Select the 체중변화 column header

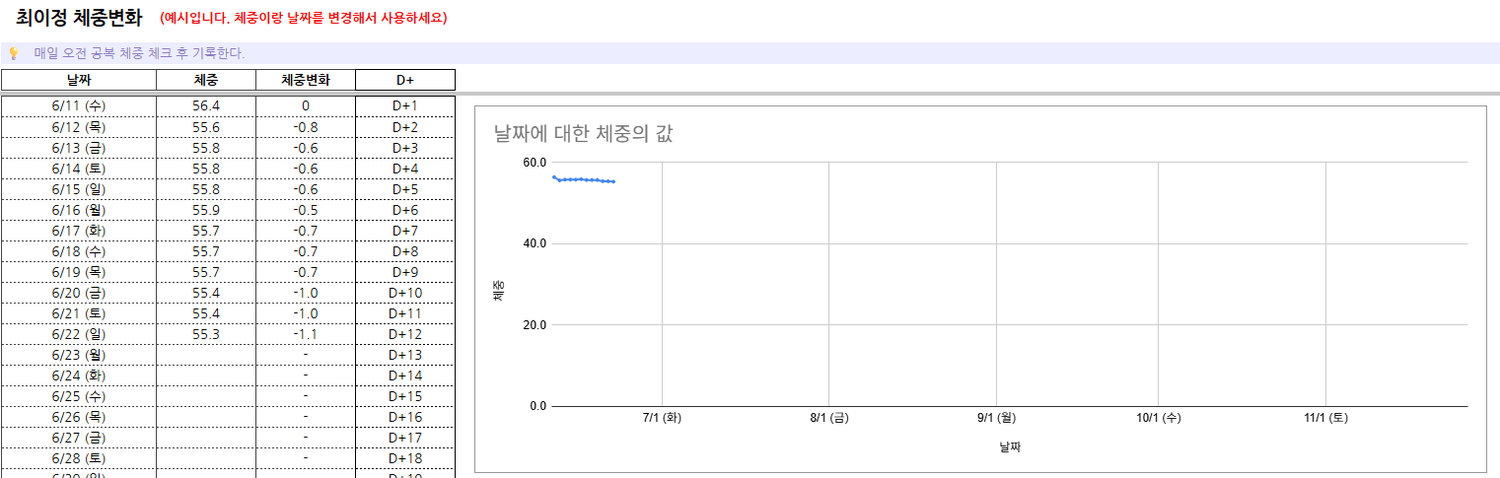point(305,80)
